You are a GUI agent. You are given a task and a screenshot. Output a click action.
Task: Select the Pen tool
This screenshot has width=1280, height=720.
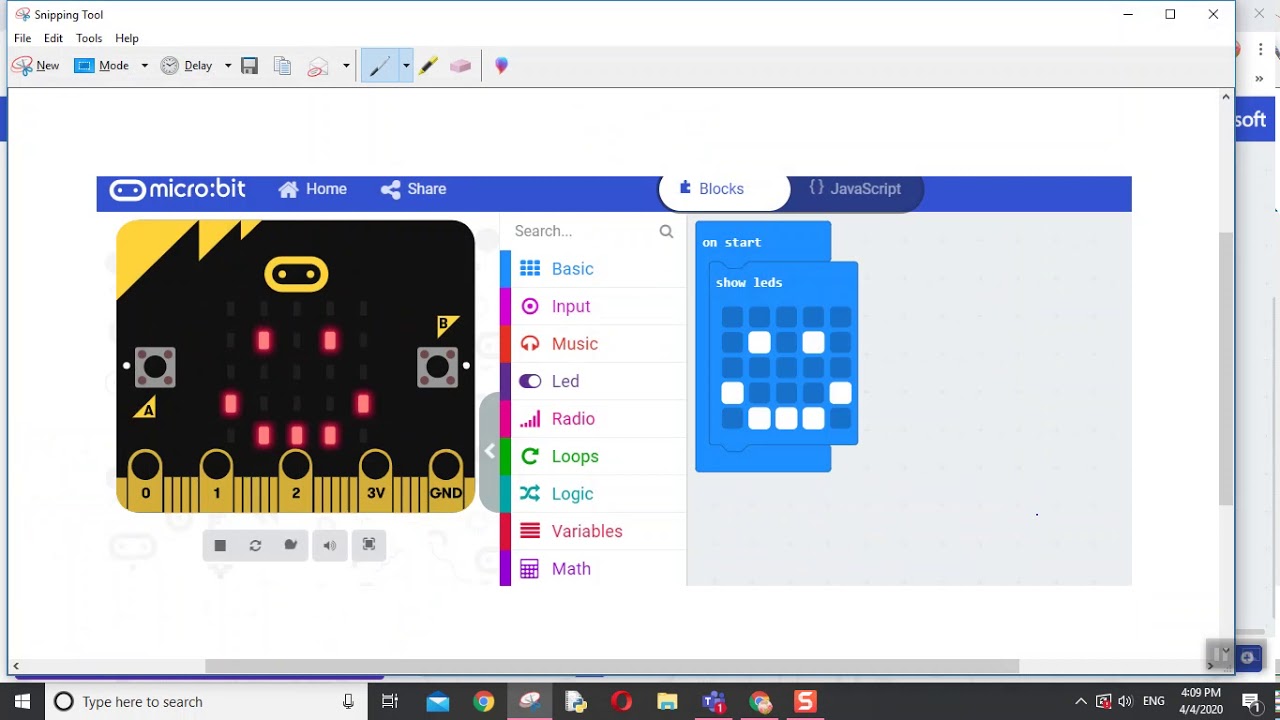[380, 66]
